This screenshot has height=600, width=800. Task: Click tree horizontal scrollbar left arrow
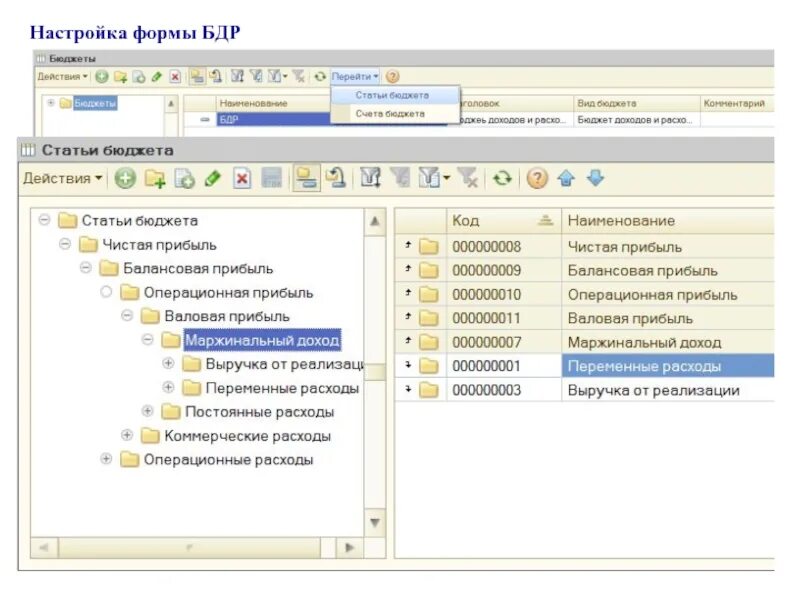(44, 547)
